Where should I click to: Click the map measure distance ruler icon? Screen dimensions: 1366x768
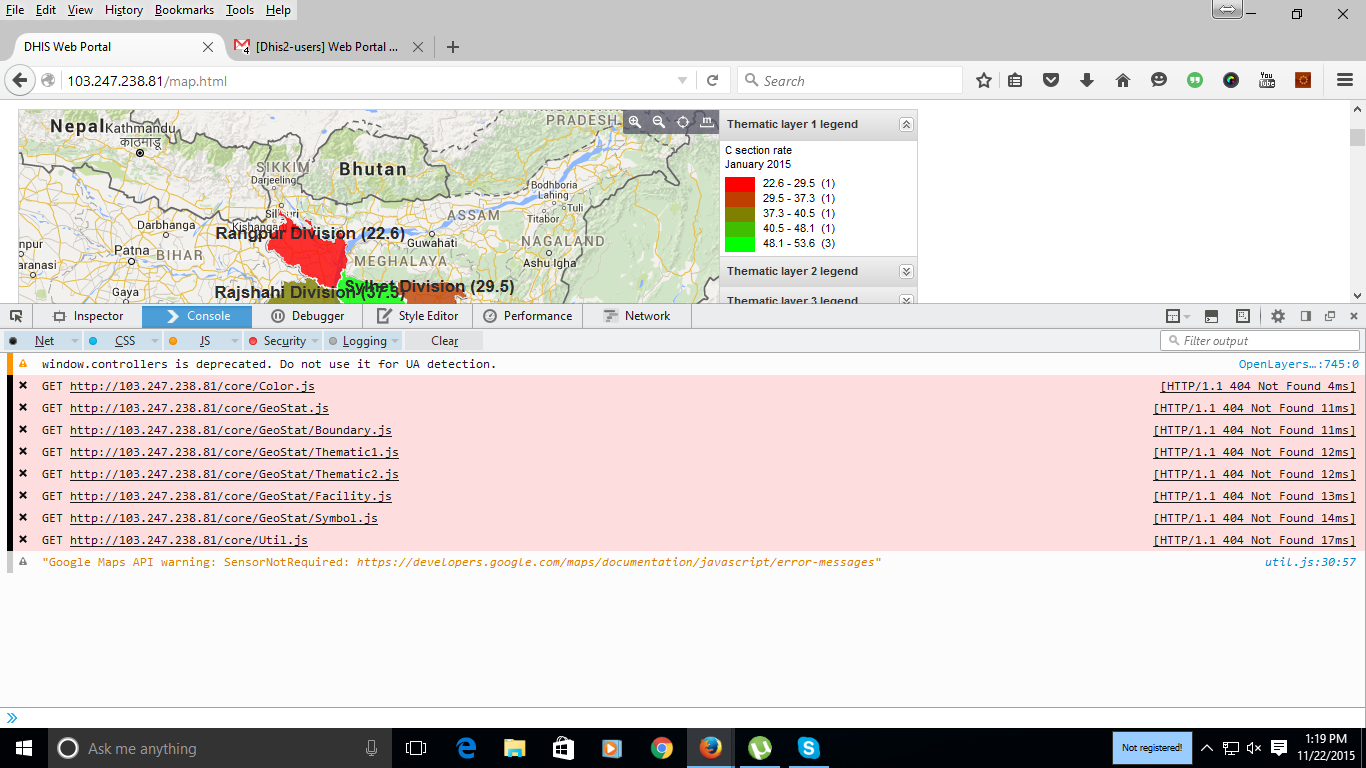(x=707, y=122)
